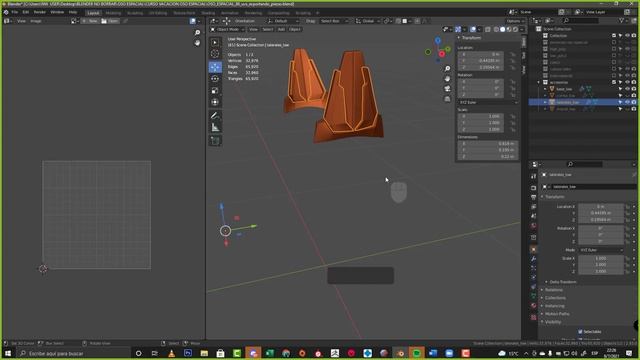Expand the Relations panel

(553, 290)
